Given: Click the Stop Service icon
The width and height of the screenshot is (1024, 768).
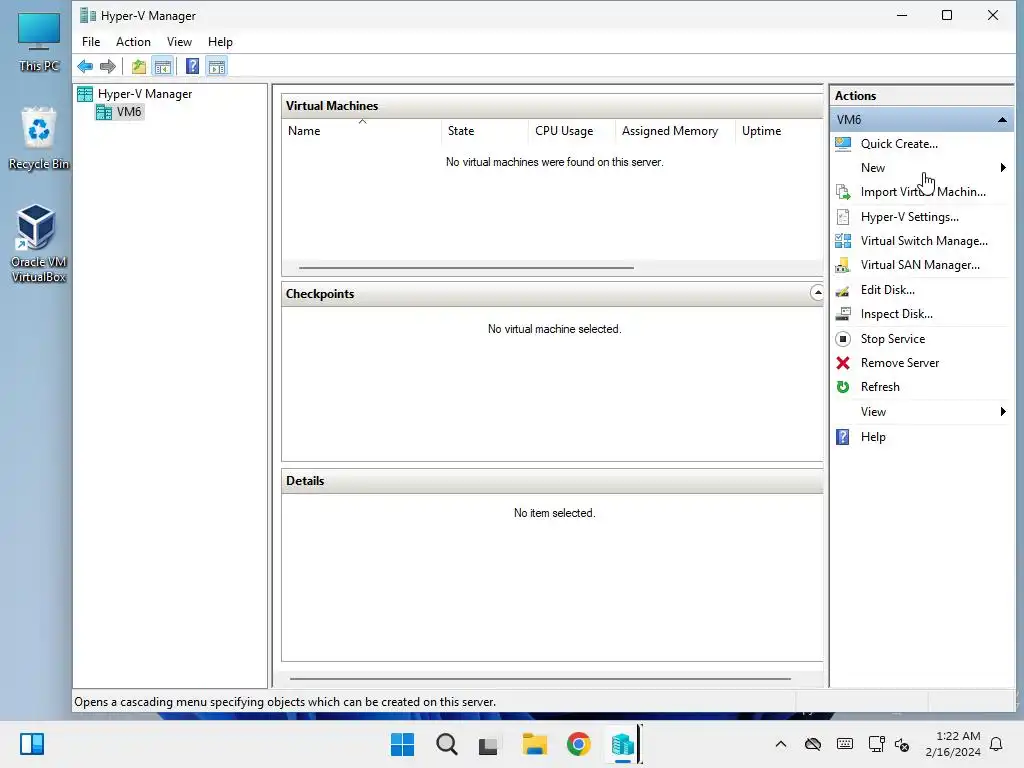Looking at the screenshot, I should click(843, 339).
